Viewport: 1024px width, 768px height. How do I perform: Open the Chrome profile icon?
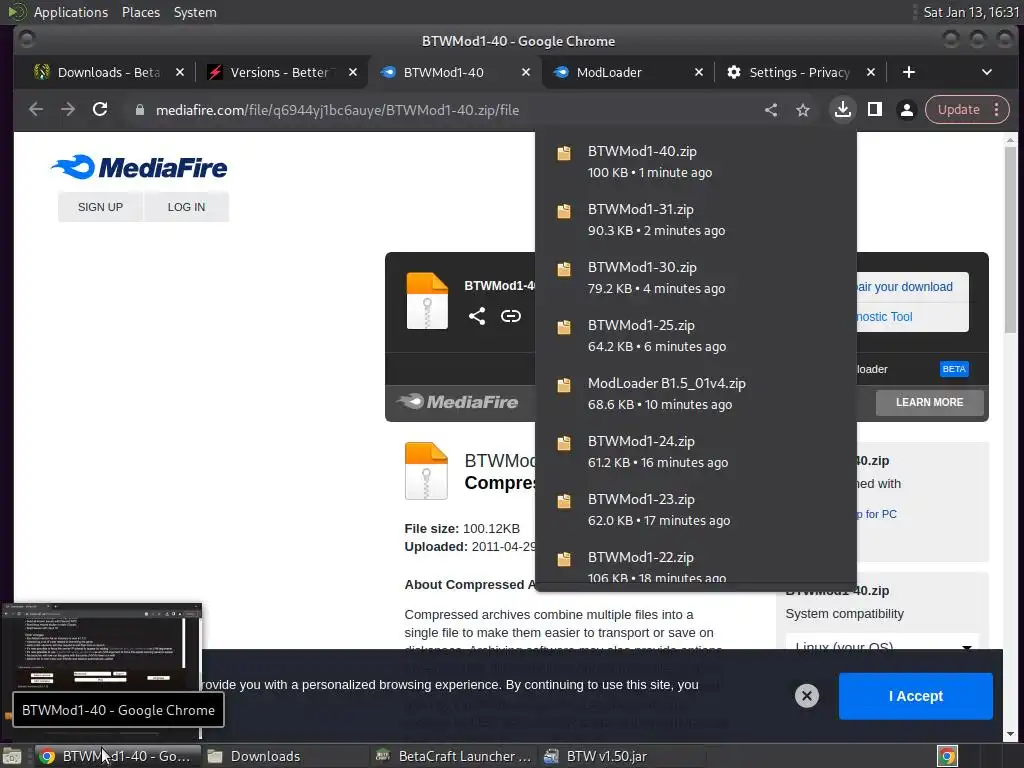pyautogui.click(x=907, y=110)
